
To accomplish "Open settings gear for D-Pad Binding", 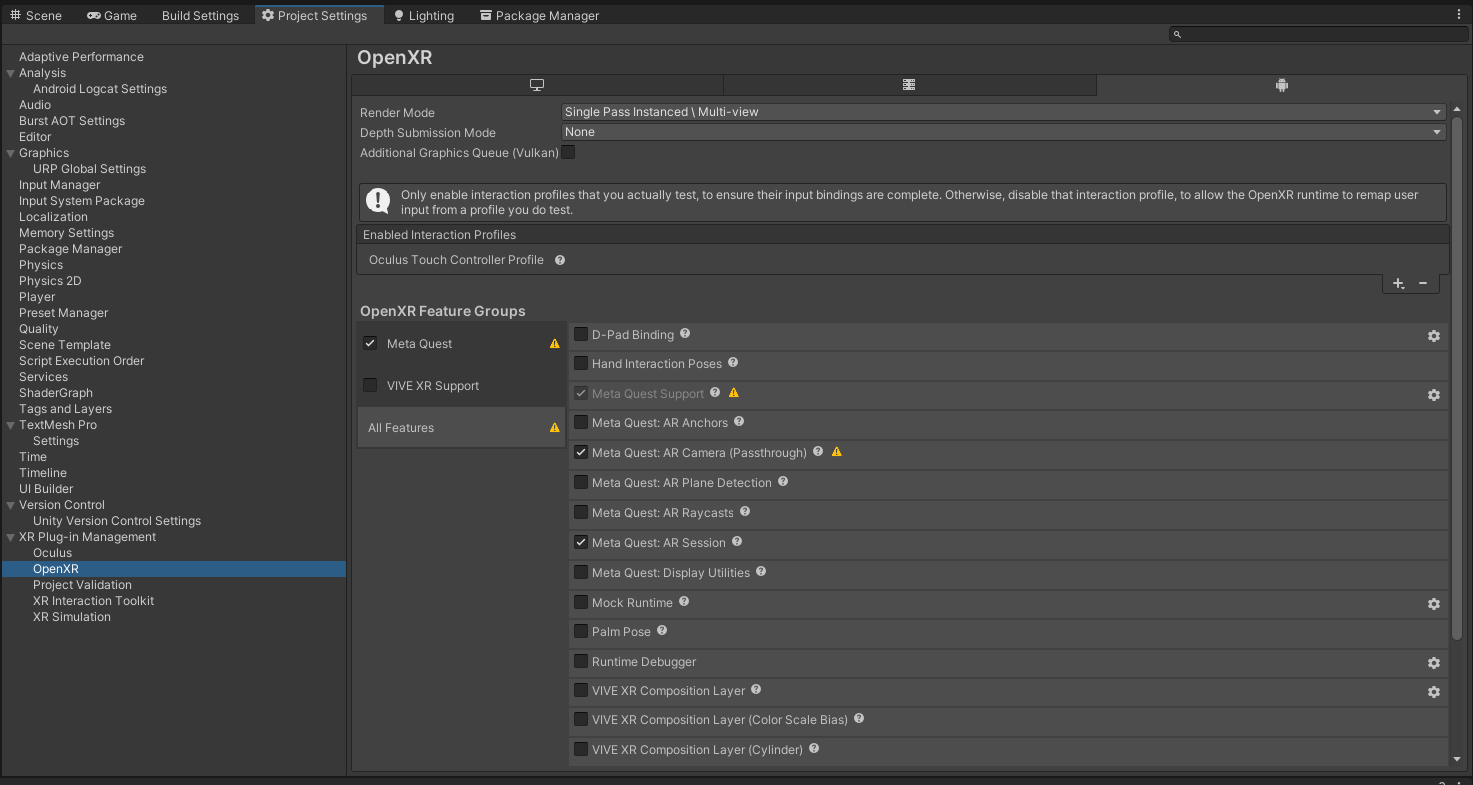I will pos(1433,336).
